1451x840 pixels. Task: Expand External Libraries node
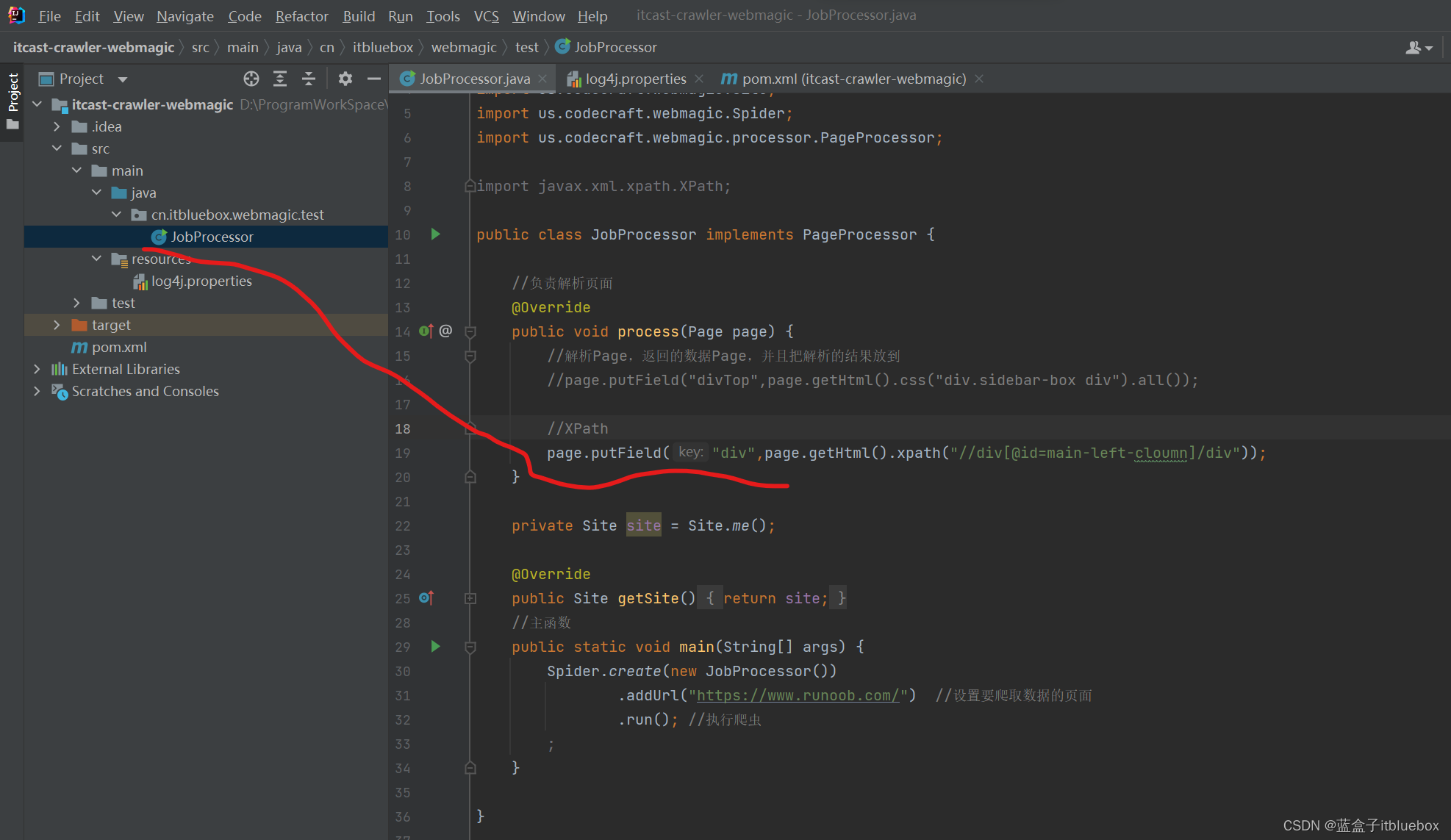coord(37,369)
